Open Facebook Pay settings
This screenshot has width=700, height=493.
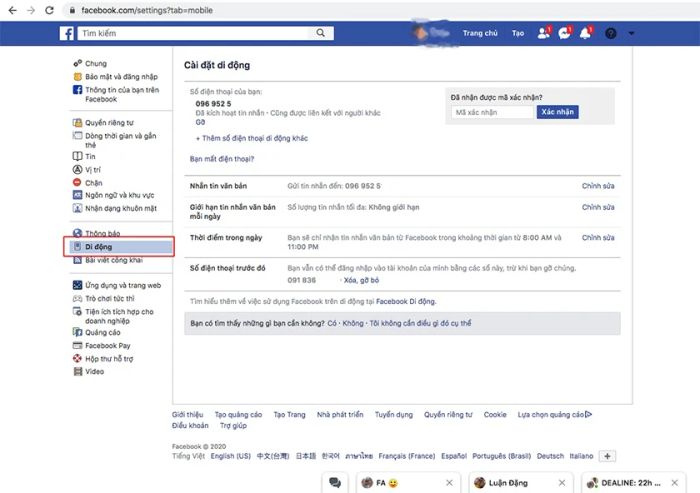tap(108, 345)
